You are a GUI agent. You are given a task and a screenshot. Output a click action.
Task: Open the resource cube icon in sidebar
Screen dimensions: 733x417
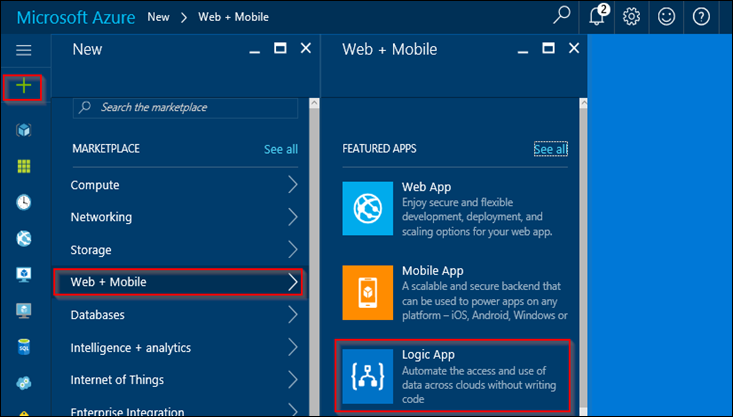click(24, 129)
